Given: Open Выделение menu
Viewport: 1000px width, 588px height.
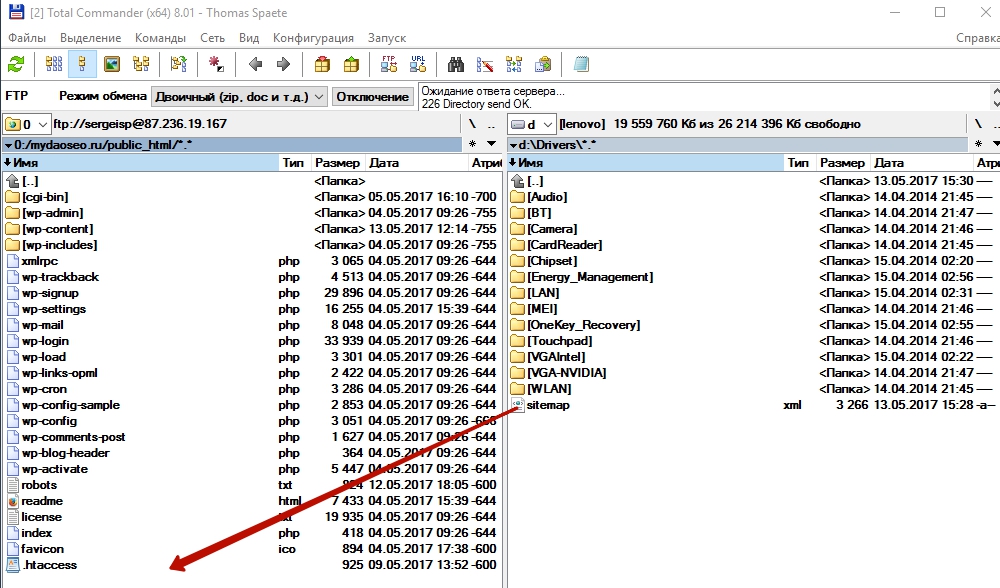Looking at the screenshot, I should tap(91, 38).
